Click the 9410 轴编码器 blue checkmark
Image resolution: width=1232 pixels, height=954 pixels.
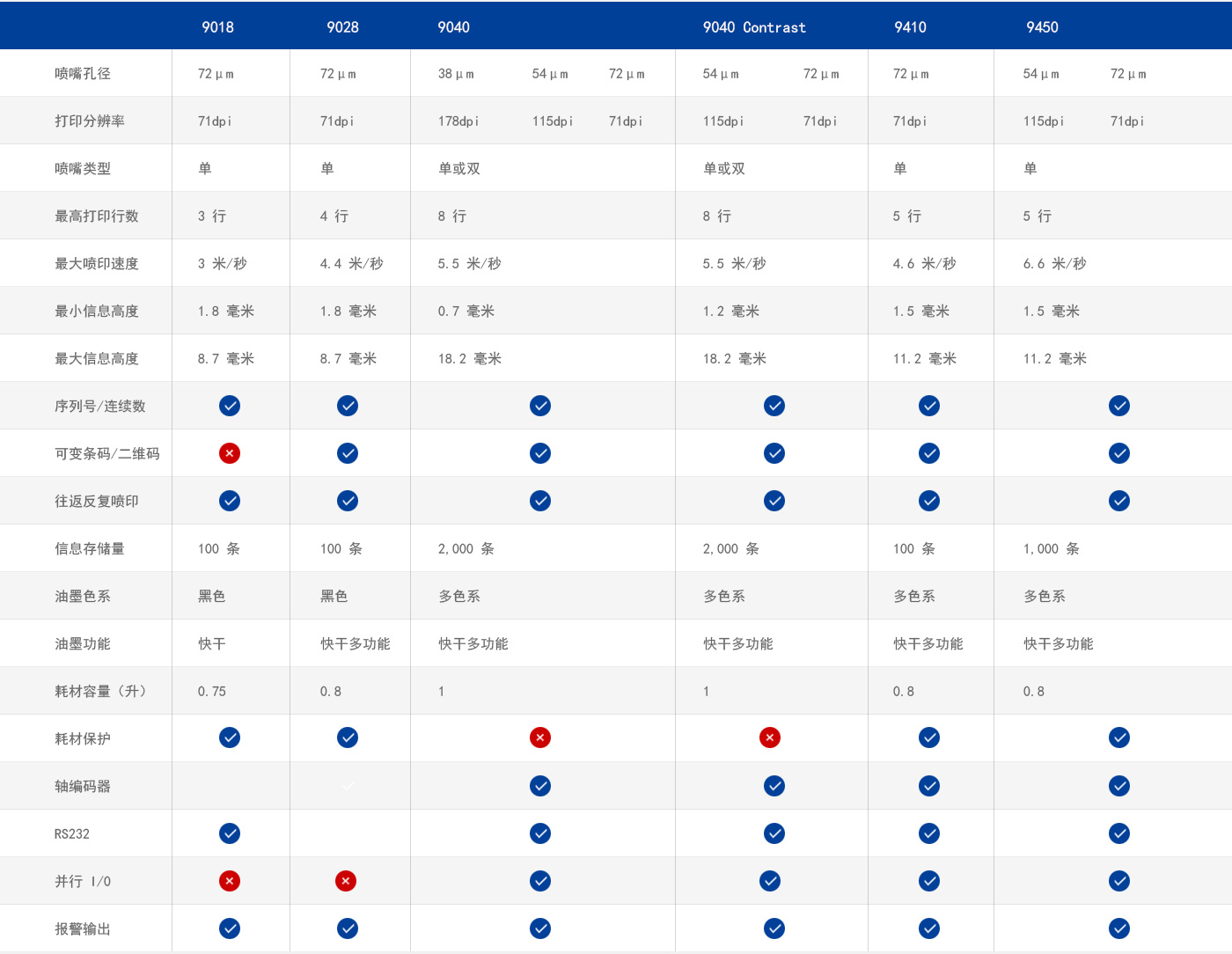click(929, 786)
